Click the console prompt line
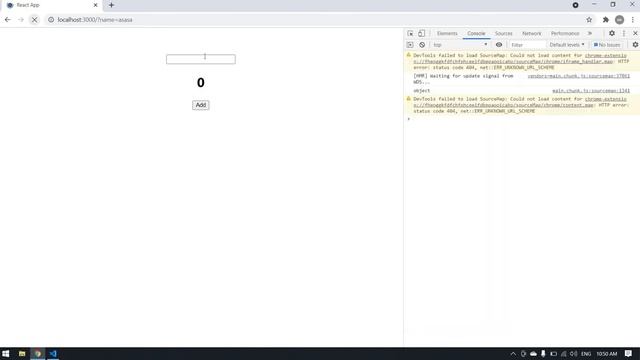640x360 pixels. coord(522,119)
